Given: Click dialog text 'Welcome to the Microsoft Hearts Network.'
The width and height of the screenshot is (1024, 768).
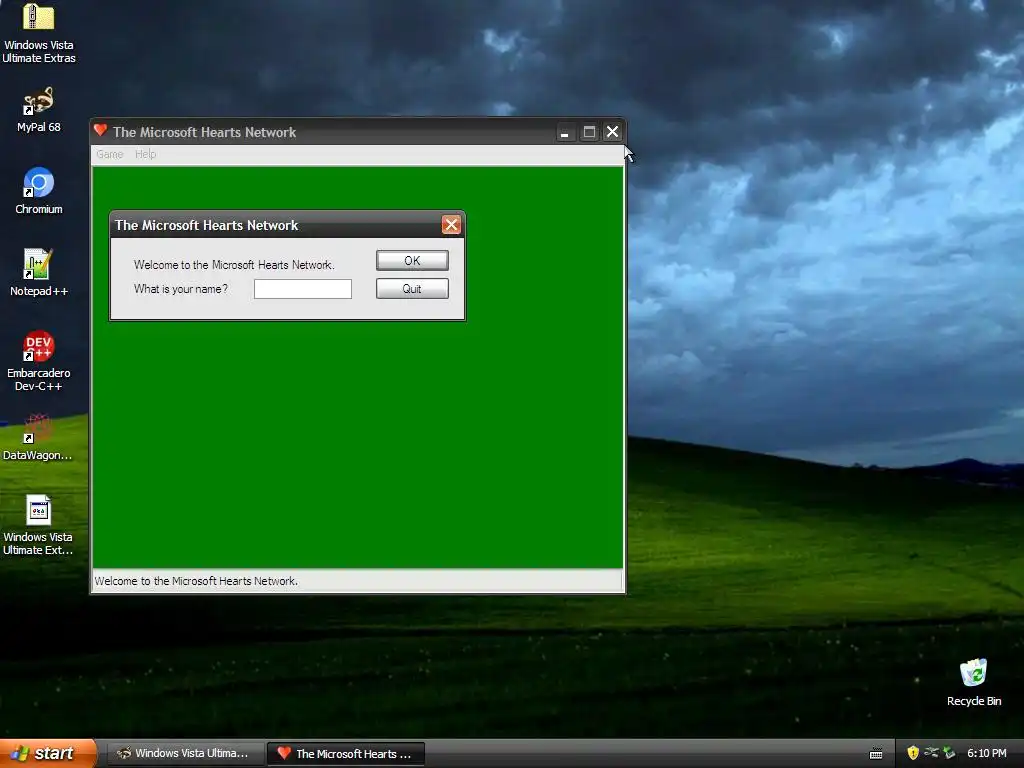Looking at the screenshot, I should (x=234, y=264).
